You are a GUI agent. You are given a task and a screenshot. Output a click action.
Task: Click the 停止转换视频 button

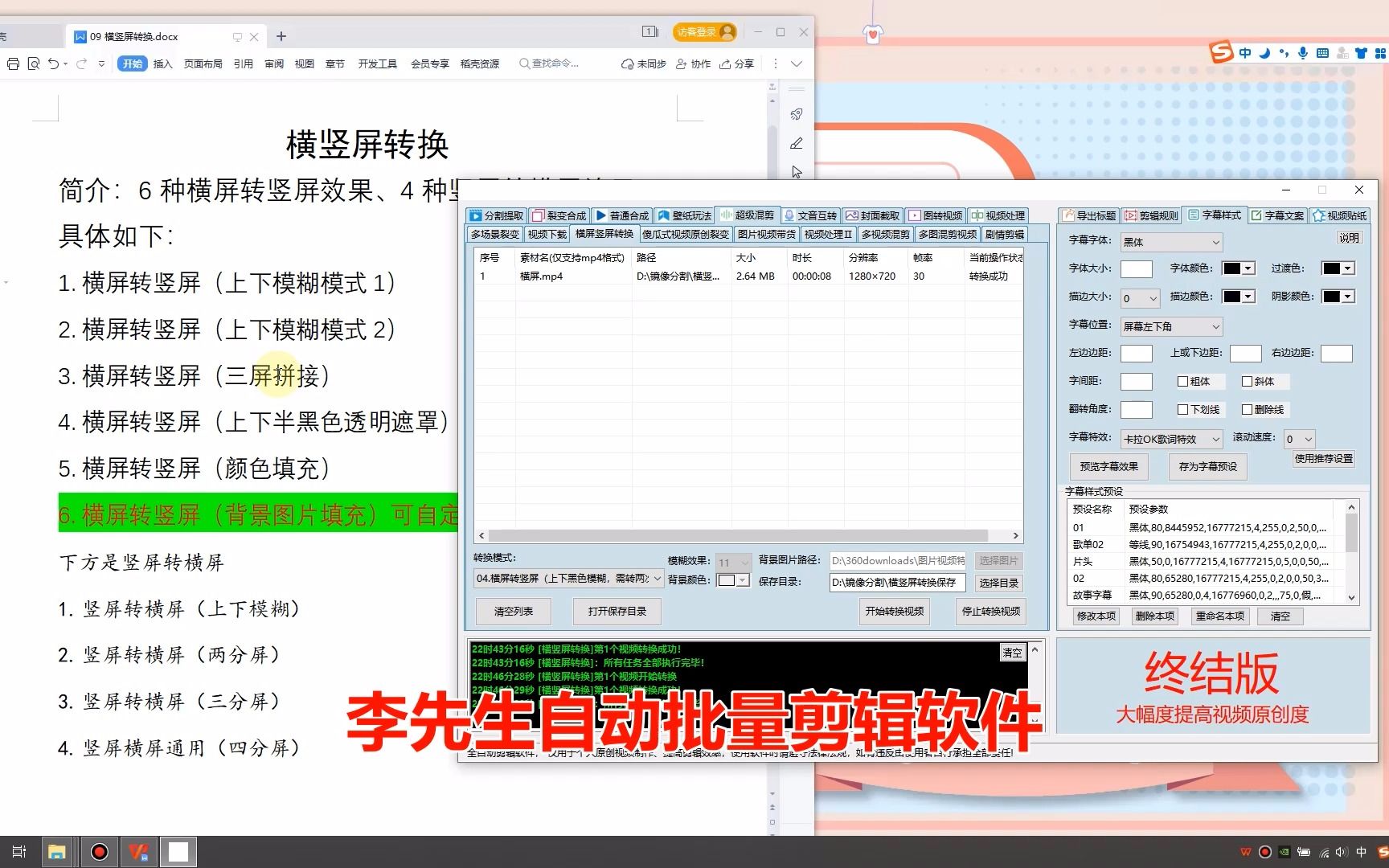(x=990, y=612)
